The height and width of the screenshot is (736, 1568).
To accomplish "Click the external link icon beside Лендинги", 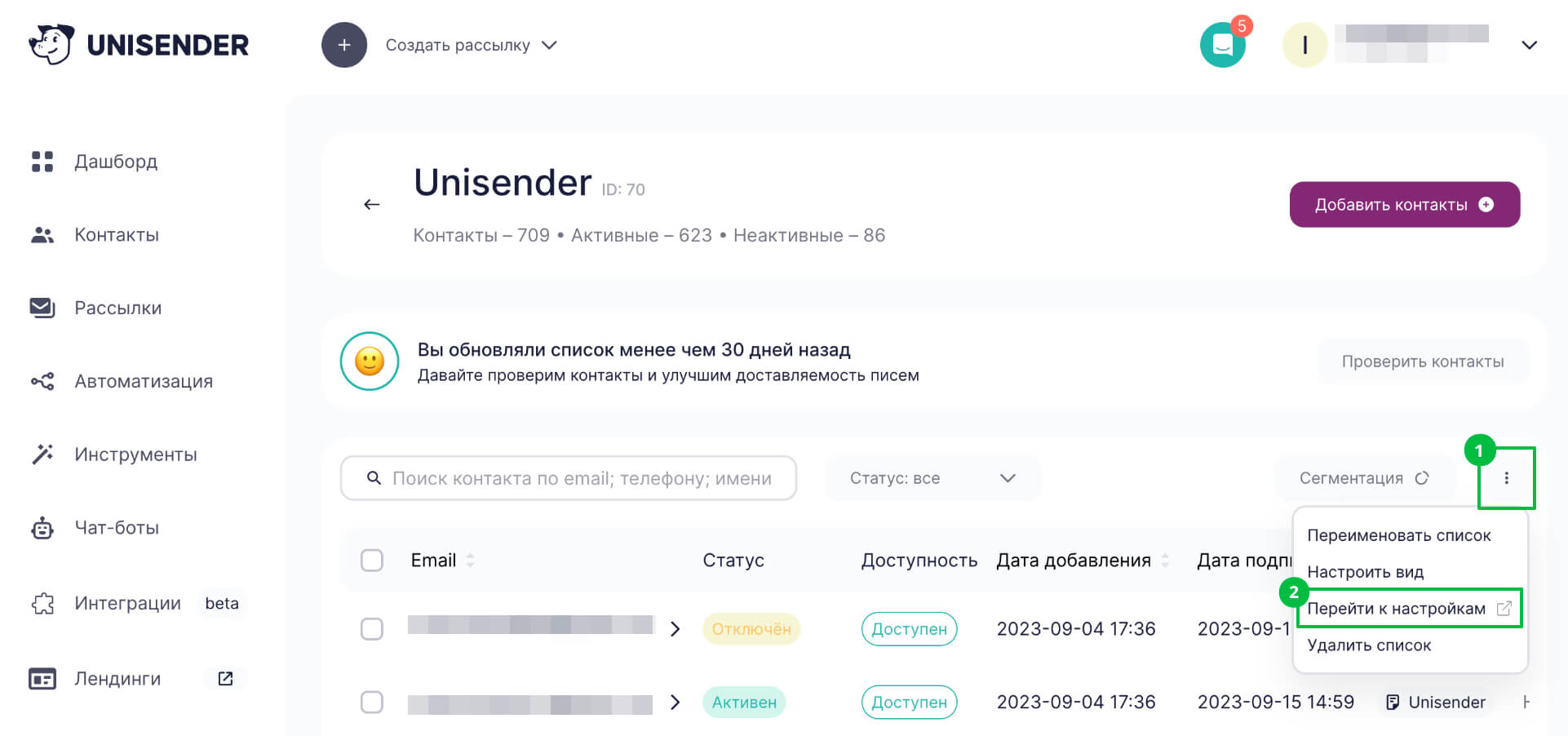I will (x=226, y=679).
